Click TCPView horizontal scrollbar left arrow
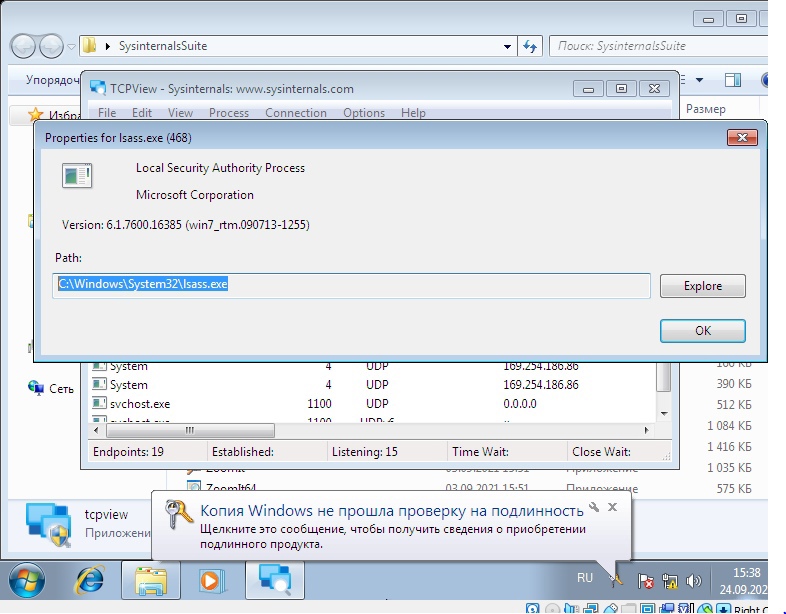This screenshot has width=786, height=614. tap(96, 430)
